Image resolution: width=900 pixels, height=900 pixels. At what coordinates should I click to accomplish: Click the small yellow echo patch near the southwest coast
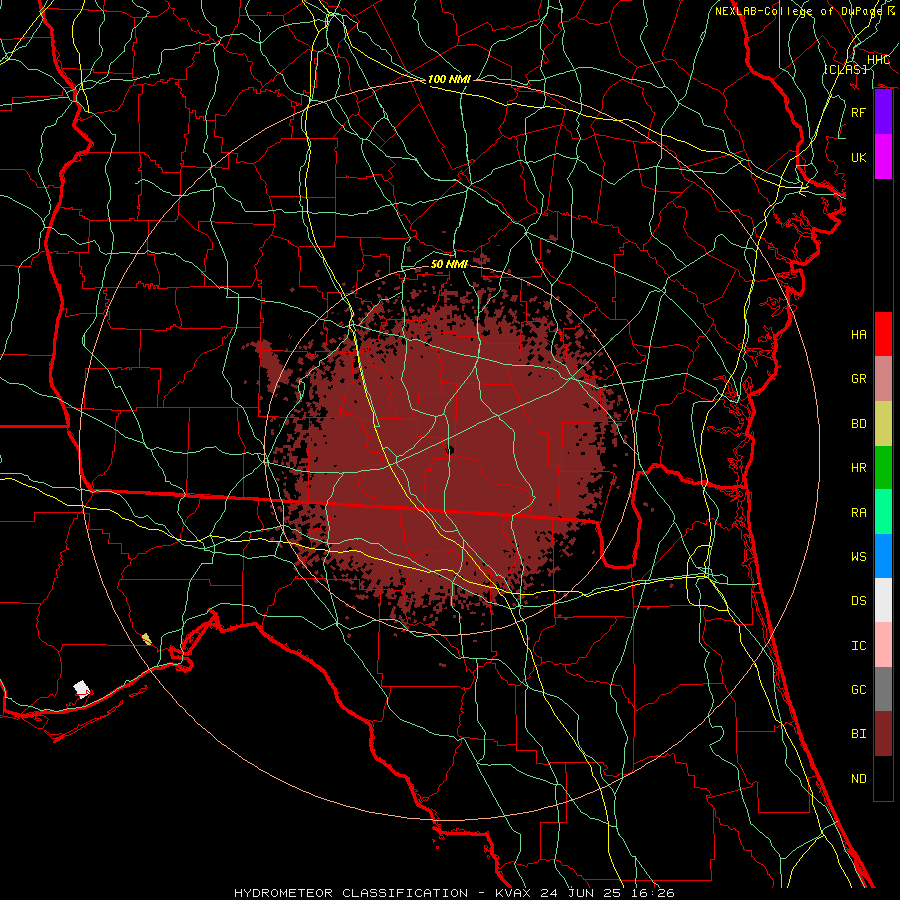coord(147,639)
